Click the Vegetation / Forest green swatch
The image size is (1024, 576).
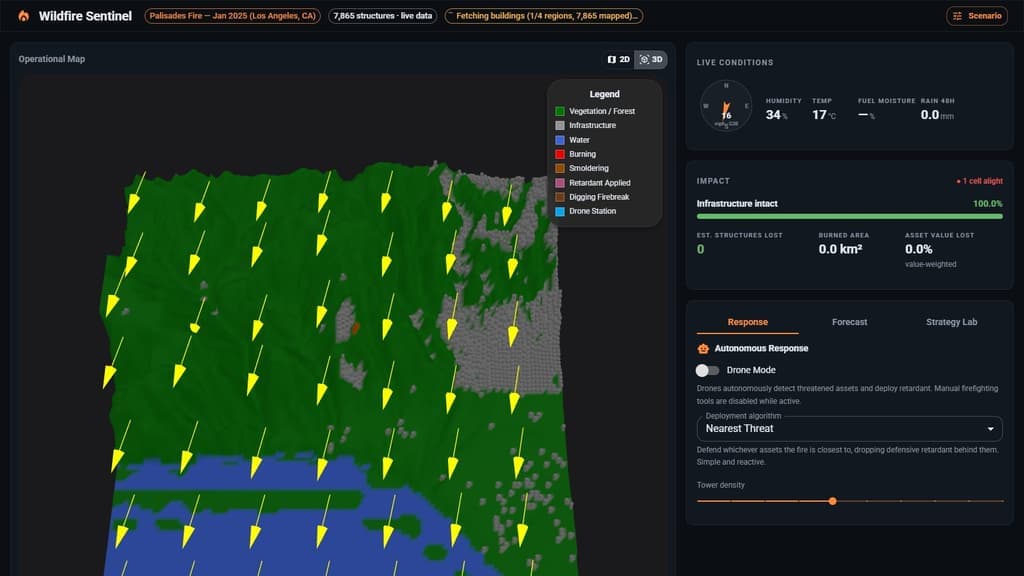pos(560,112)
